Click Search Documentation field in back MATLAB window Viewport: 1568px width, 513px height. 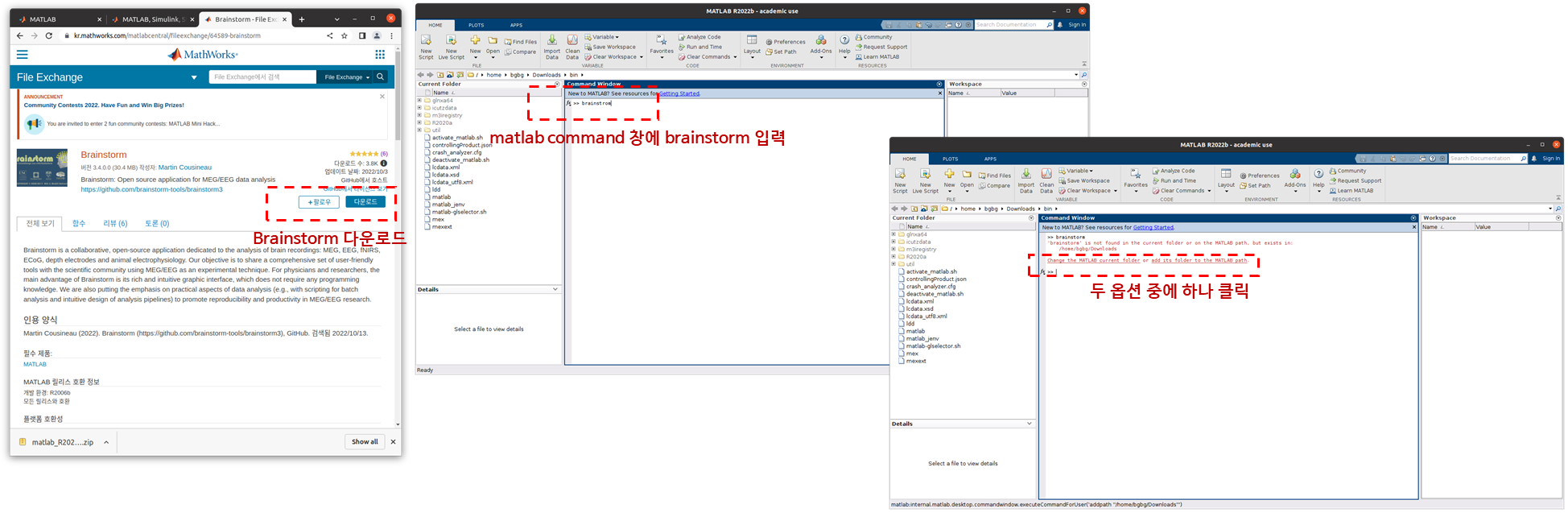click(x=1010, y=25)
